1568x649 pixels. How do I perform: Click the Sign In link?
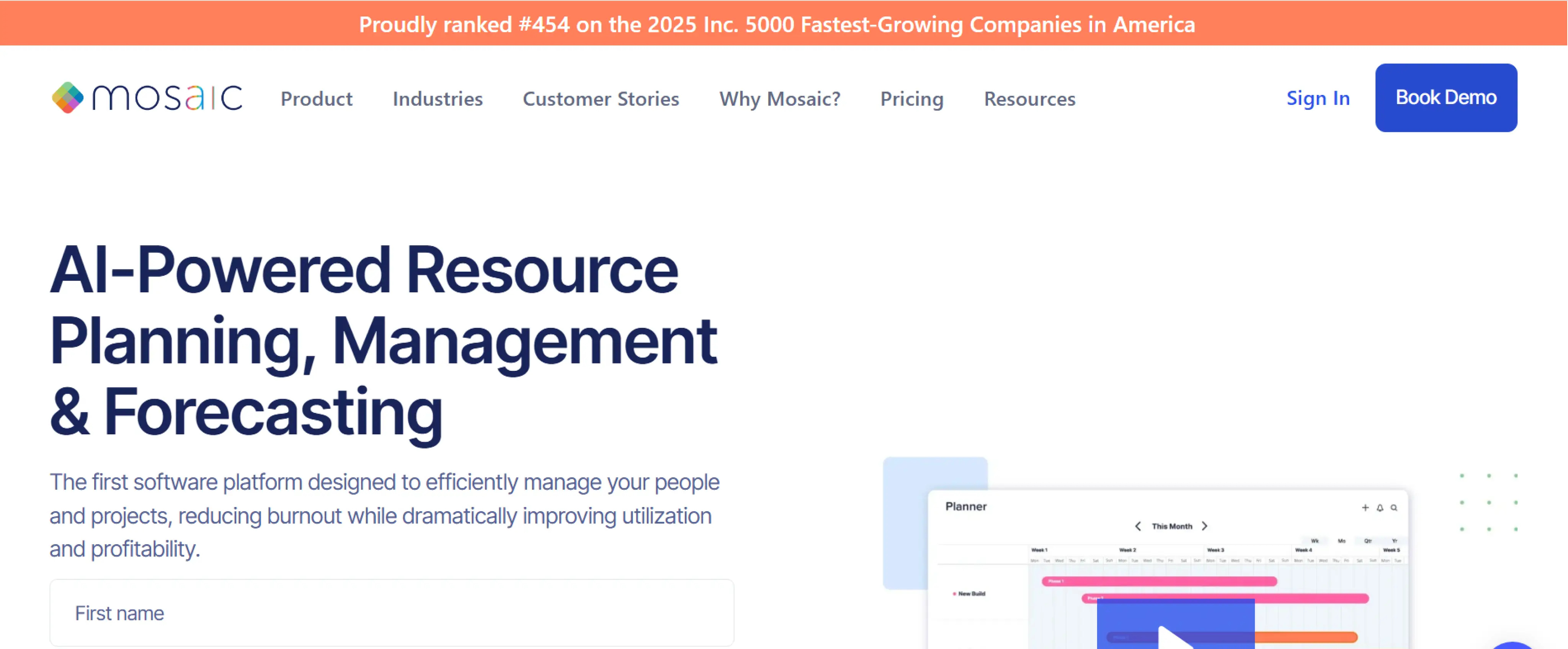point(1318,98)
